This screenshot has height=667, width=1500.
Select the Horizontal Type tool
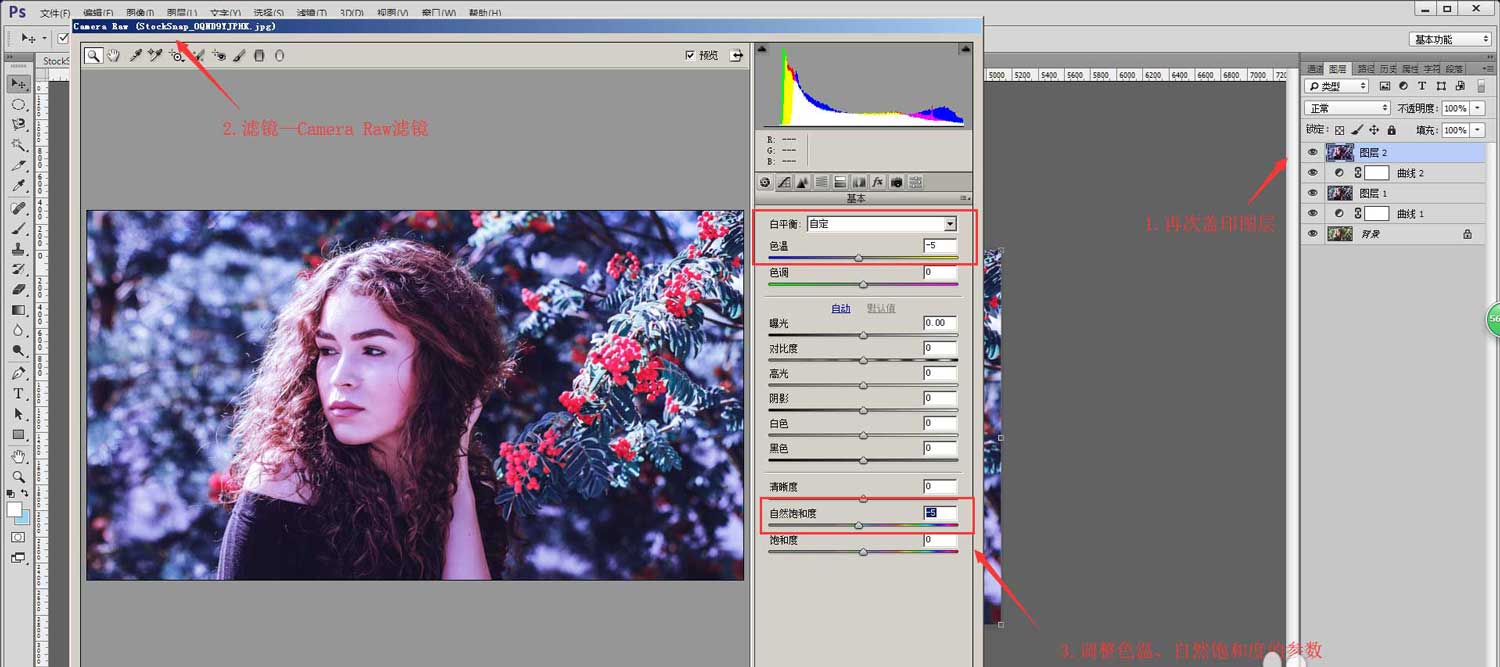[x=18, y=394]
